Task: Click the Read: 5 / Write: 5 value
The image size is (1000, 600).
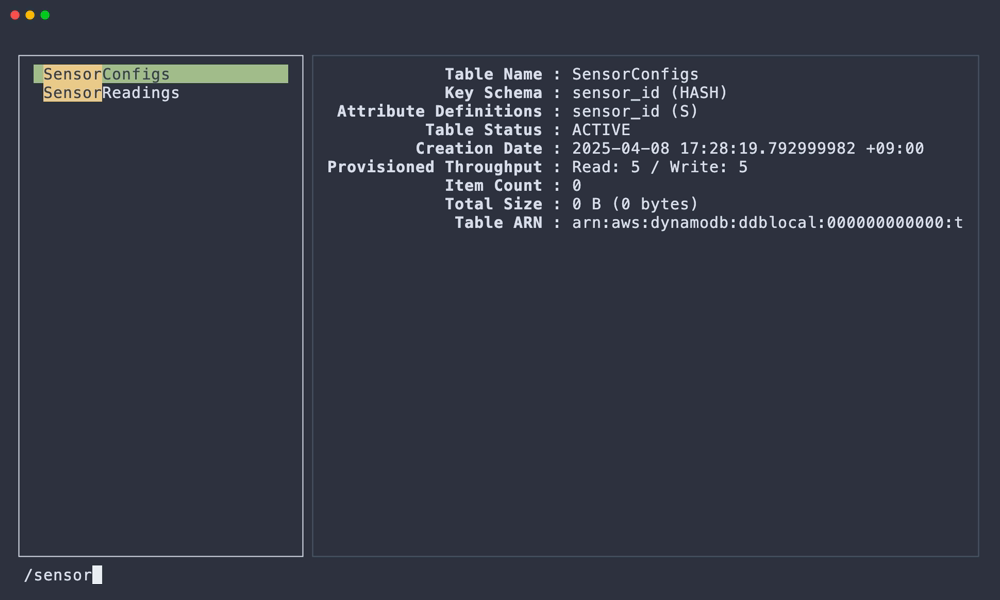Action: click(x=659, y=167)
